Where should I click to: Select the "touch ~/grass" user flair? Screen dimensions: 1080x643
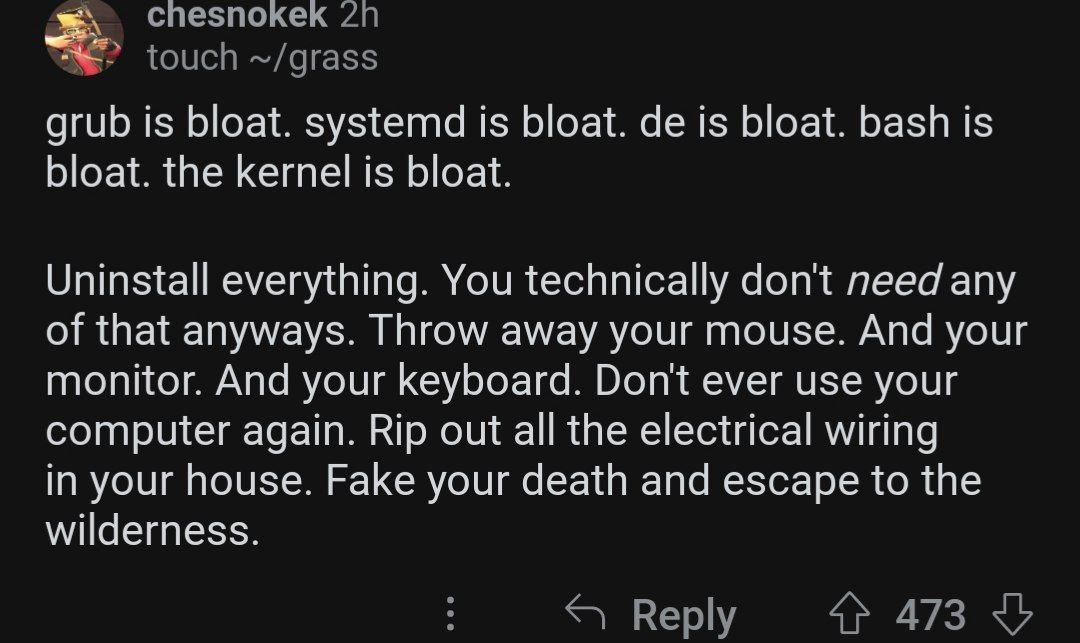point(262,57)
